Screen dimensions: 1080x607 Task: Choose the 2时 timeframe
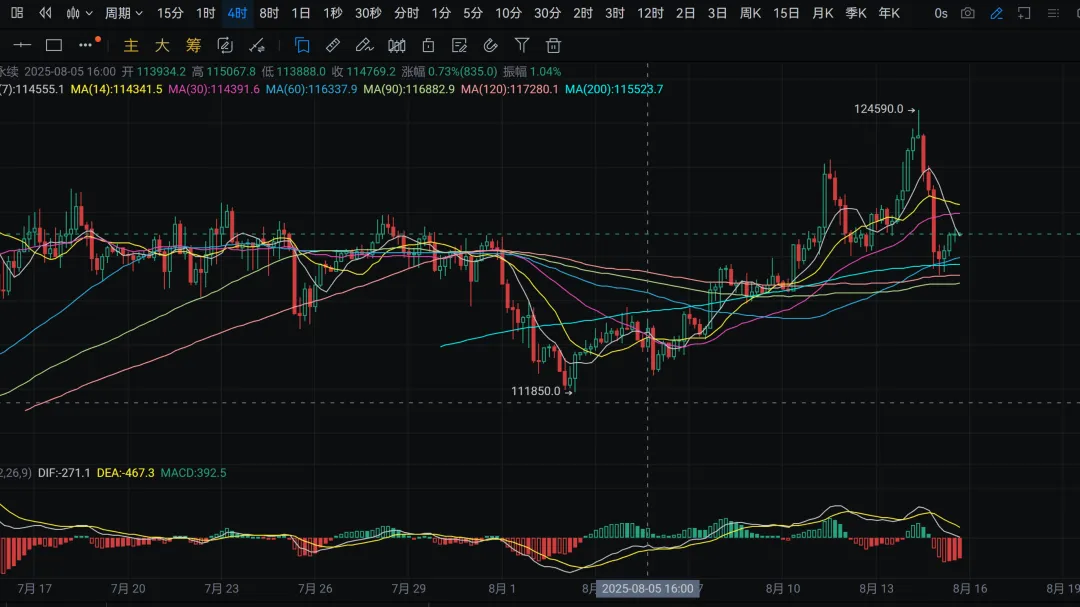click(583, 13)
